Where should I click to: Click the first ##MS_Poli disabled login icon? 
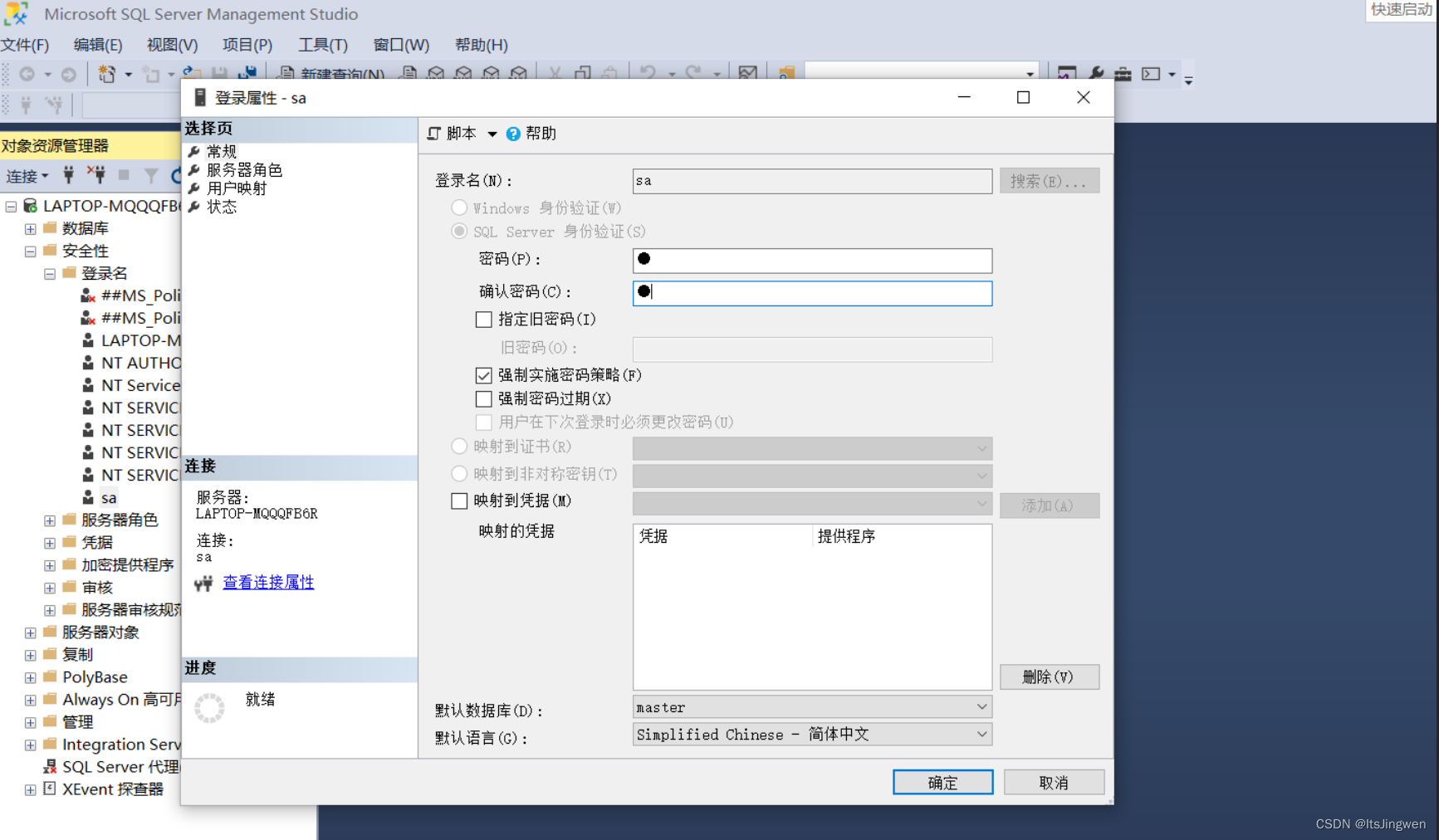point(88,295)
